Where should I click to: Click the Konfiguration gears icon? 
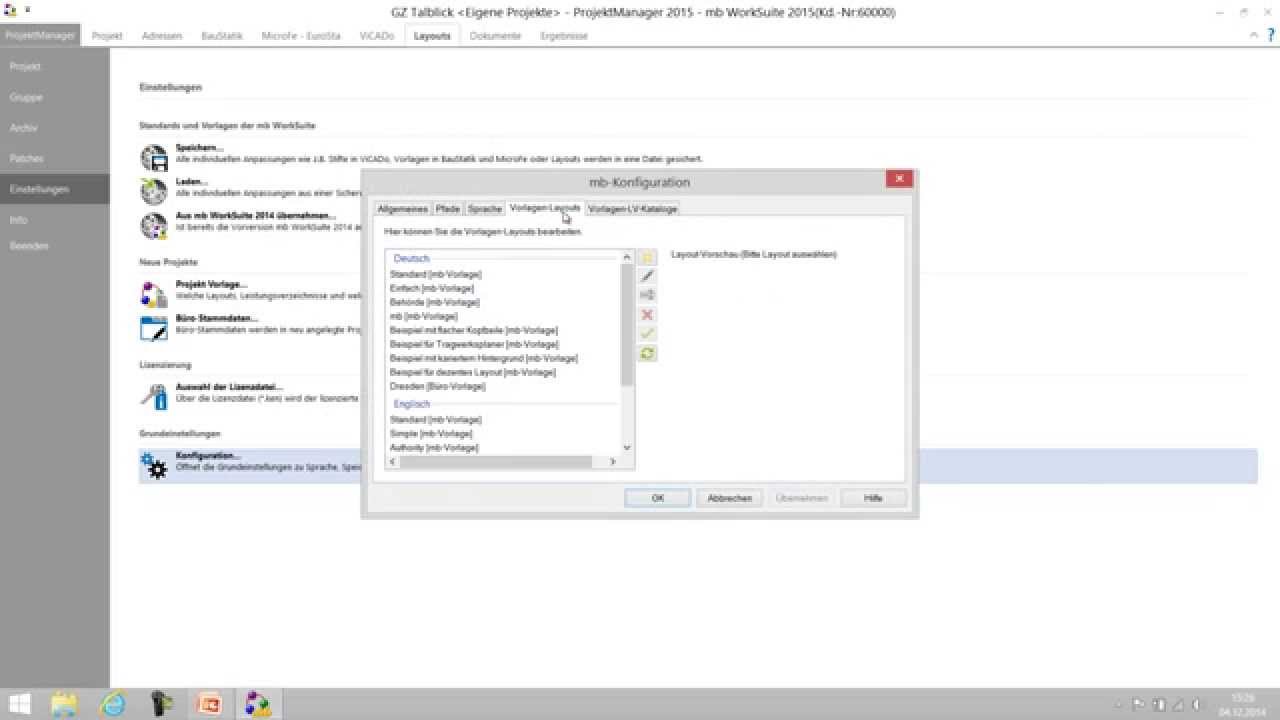coord(154,465)
